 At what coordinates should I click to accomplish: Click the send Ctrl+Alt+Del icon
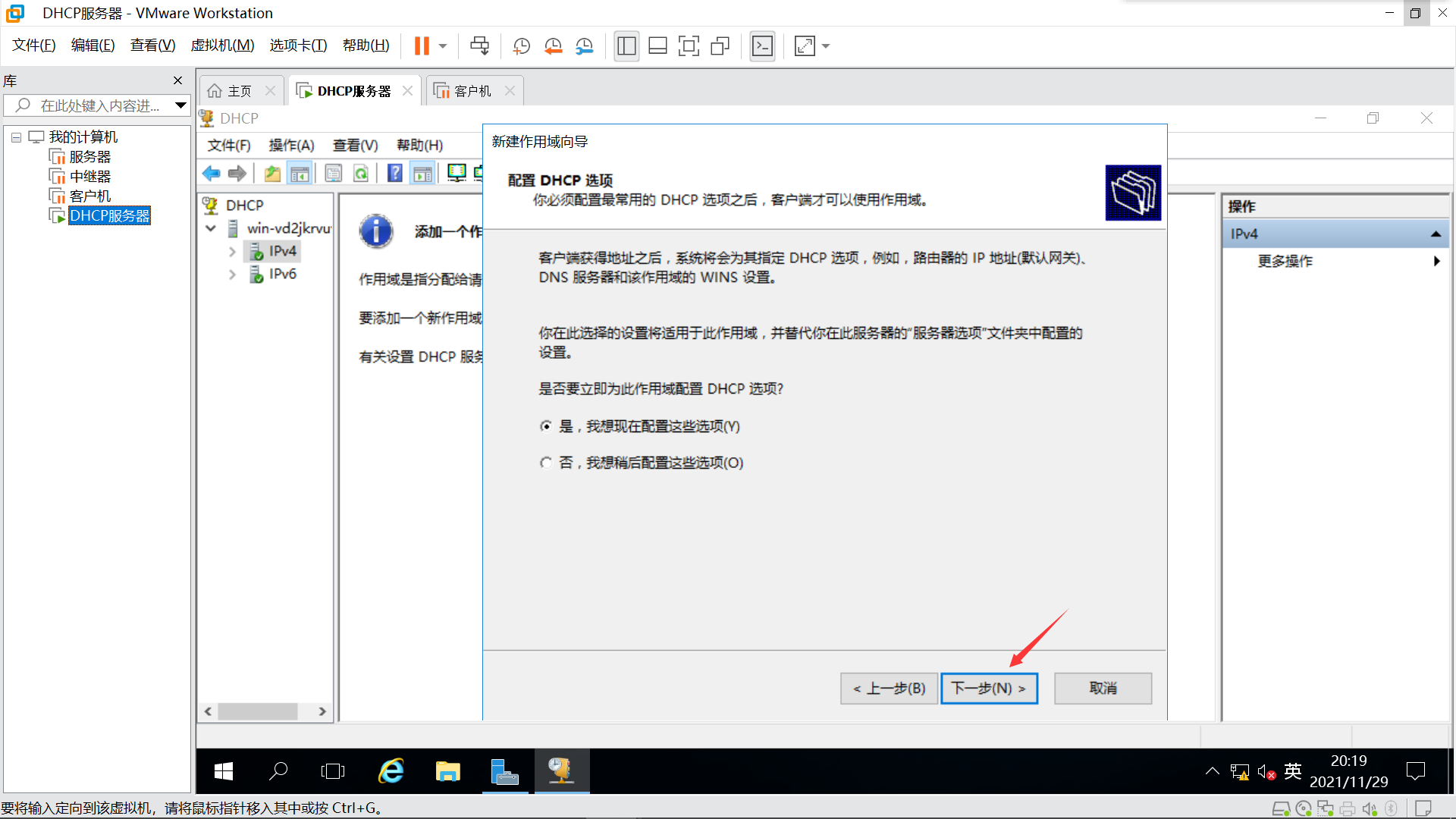pos(479,46)
